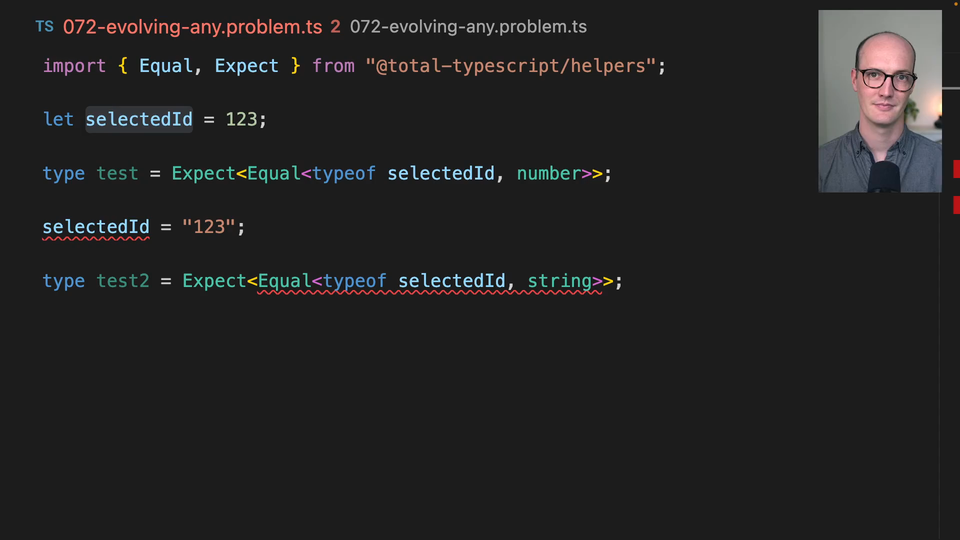Click the number type in the first Expect line
This screenshot has height=540, width=960.
click(x=548, y=174)
